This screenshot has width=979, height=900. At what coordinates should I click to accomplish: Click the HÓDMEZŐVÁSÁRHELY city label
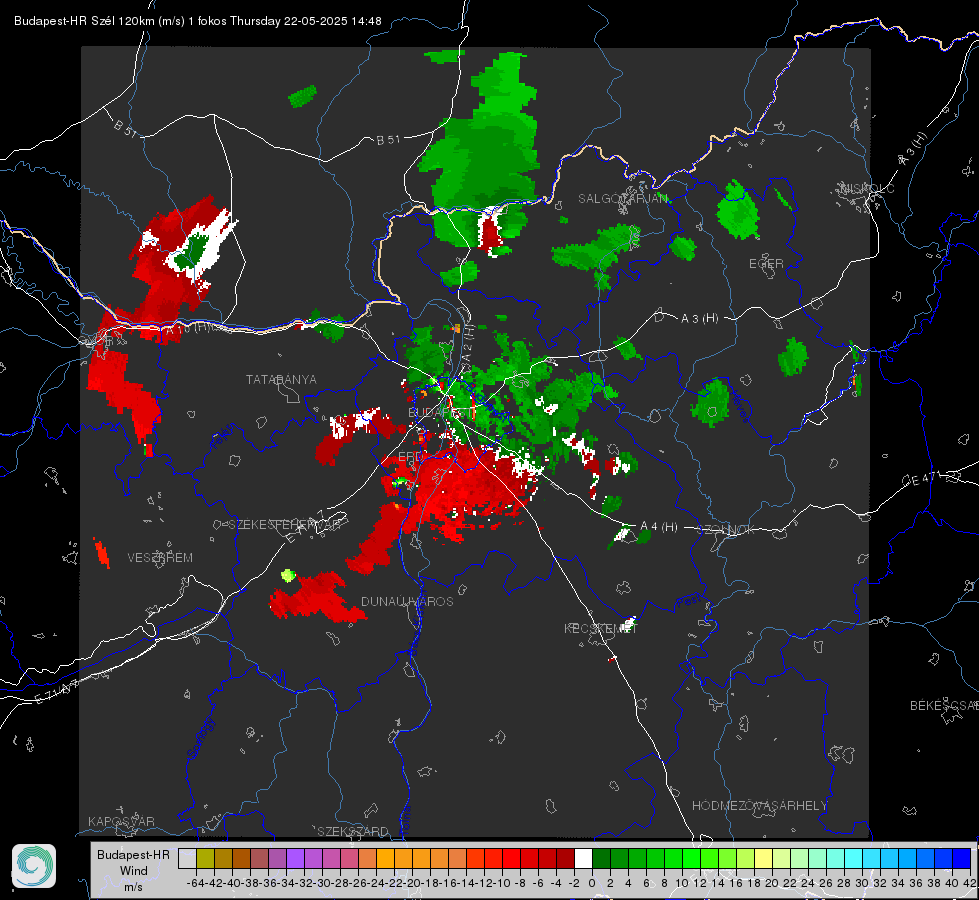click(x=759, y=806)
